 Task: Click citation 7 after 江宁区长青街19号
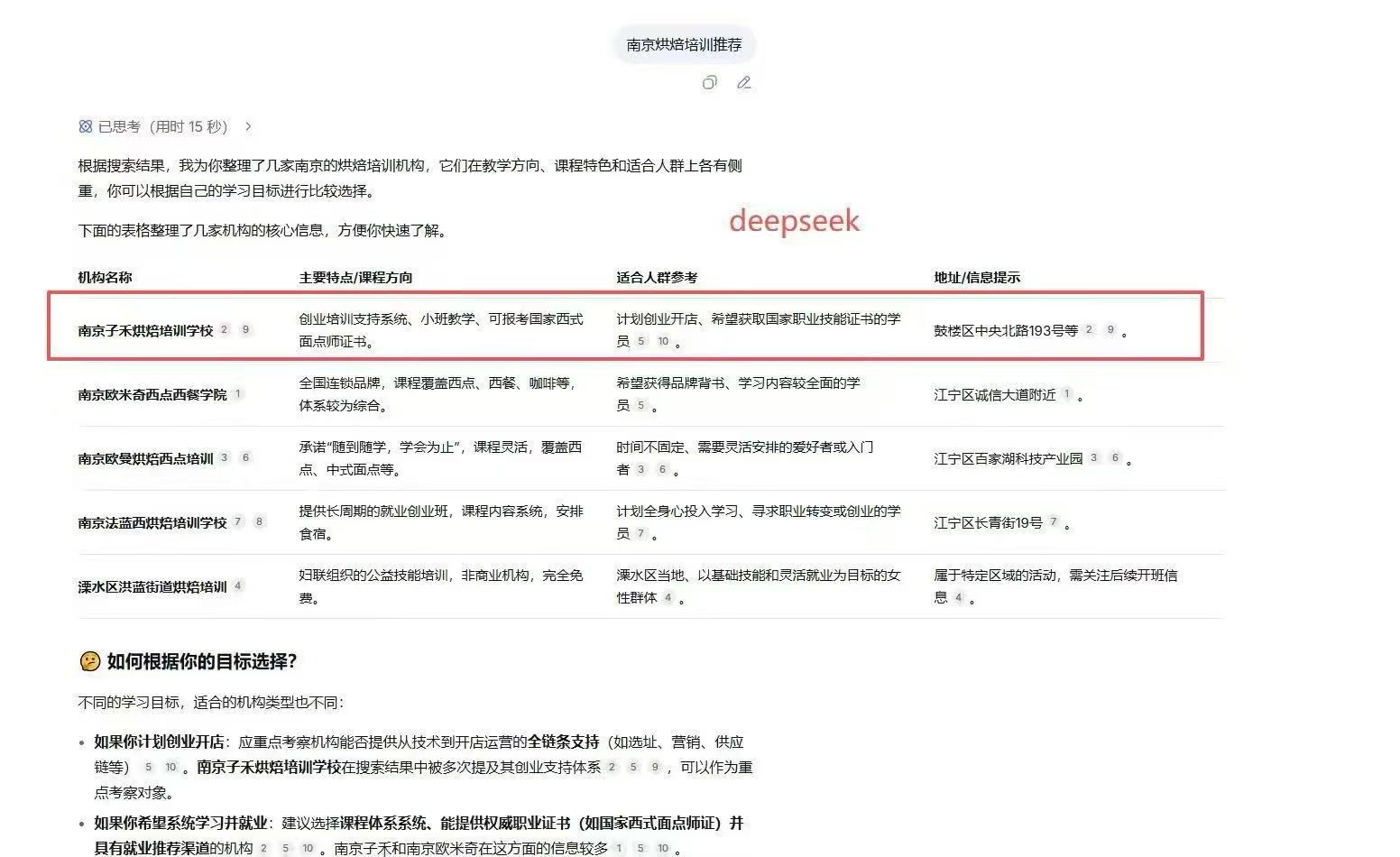tap(1053, 521)
